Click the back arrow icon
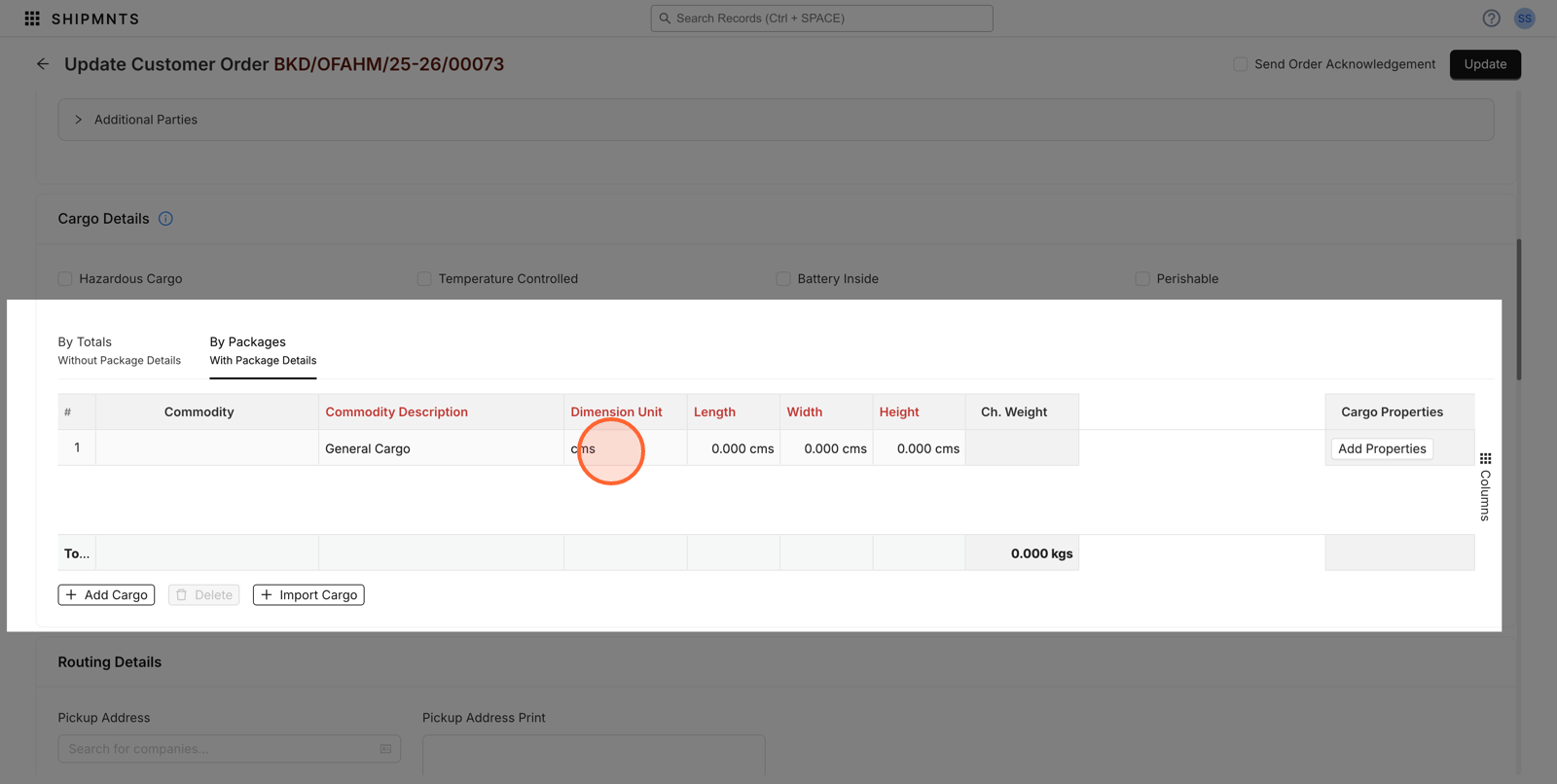The image size is (1557, 784). (x=43, y=64)
